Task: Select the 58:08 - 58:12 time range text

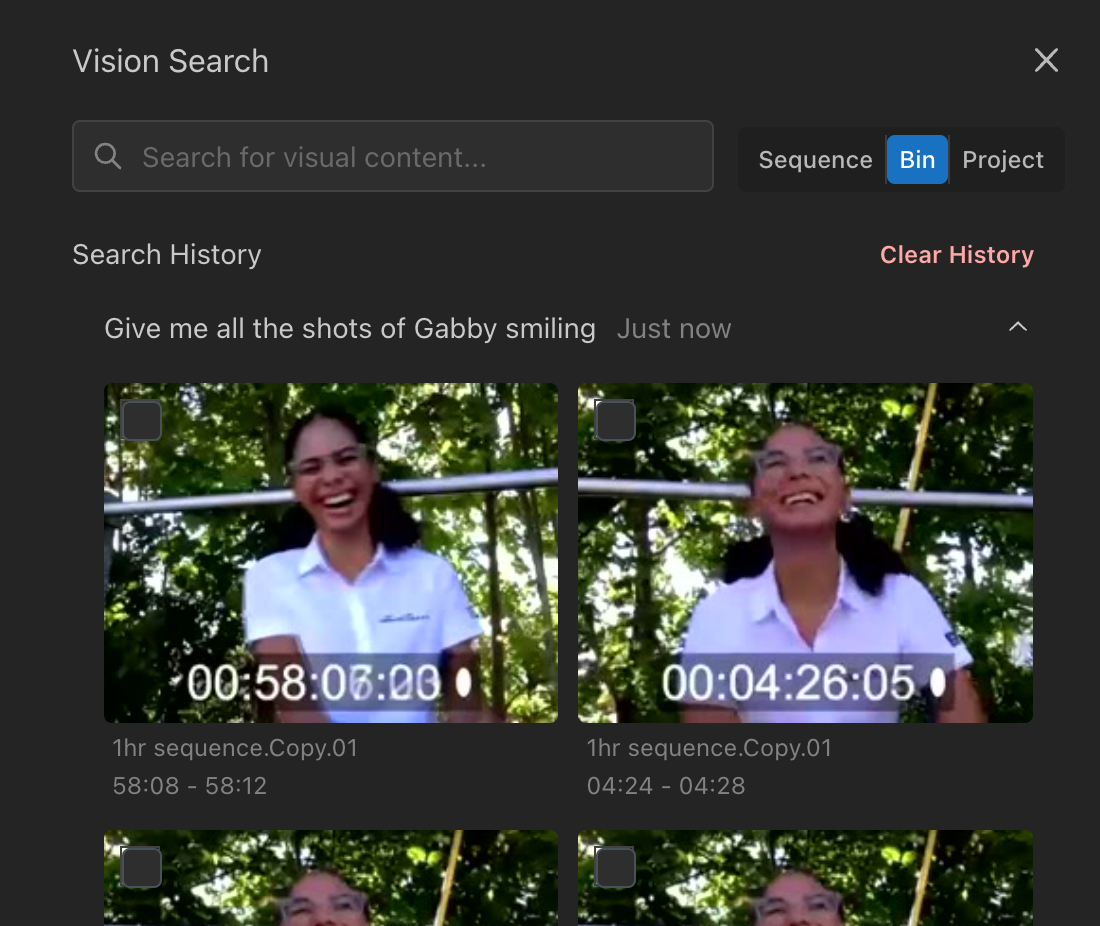Action: (189, 786)
